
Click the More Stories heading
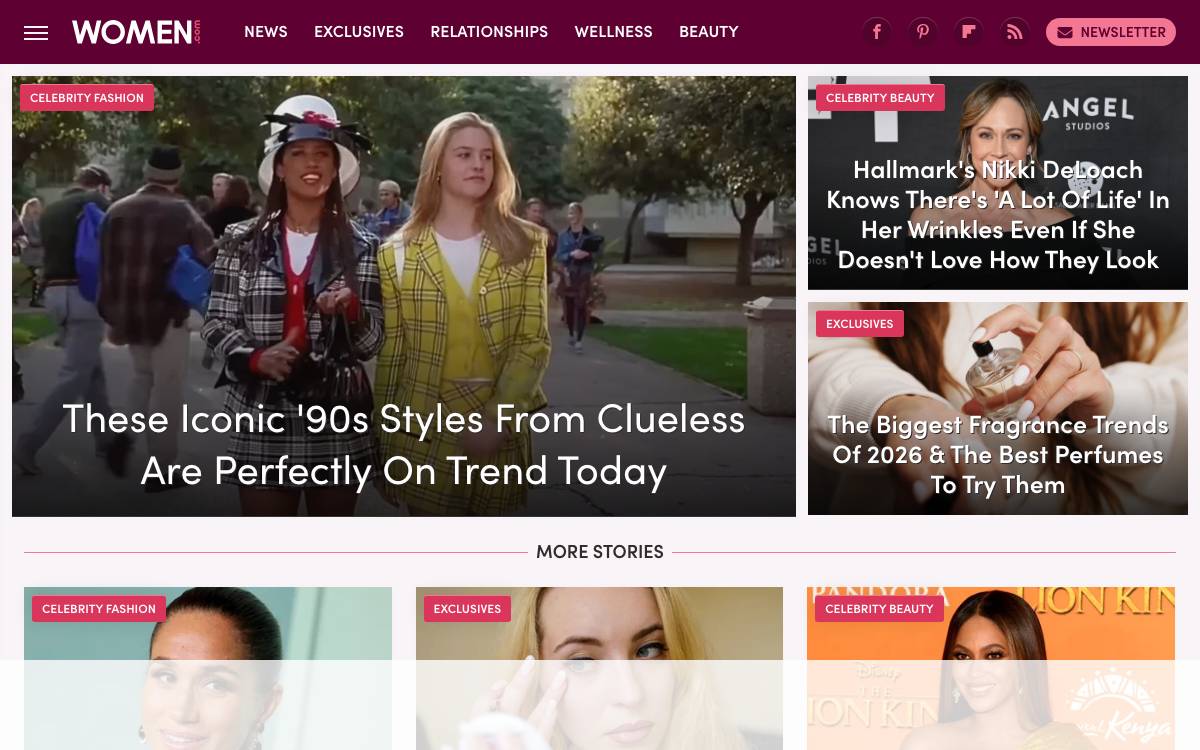(x=600, y=551)
